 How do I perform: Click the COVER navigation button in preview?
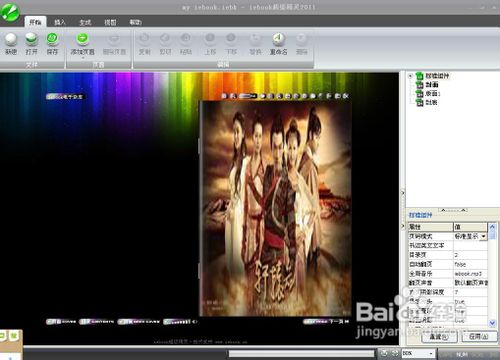61,322
